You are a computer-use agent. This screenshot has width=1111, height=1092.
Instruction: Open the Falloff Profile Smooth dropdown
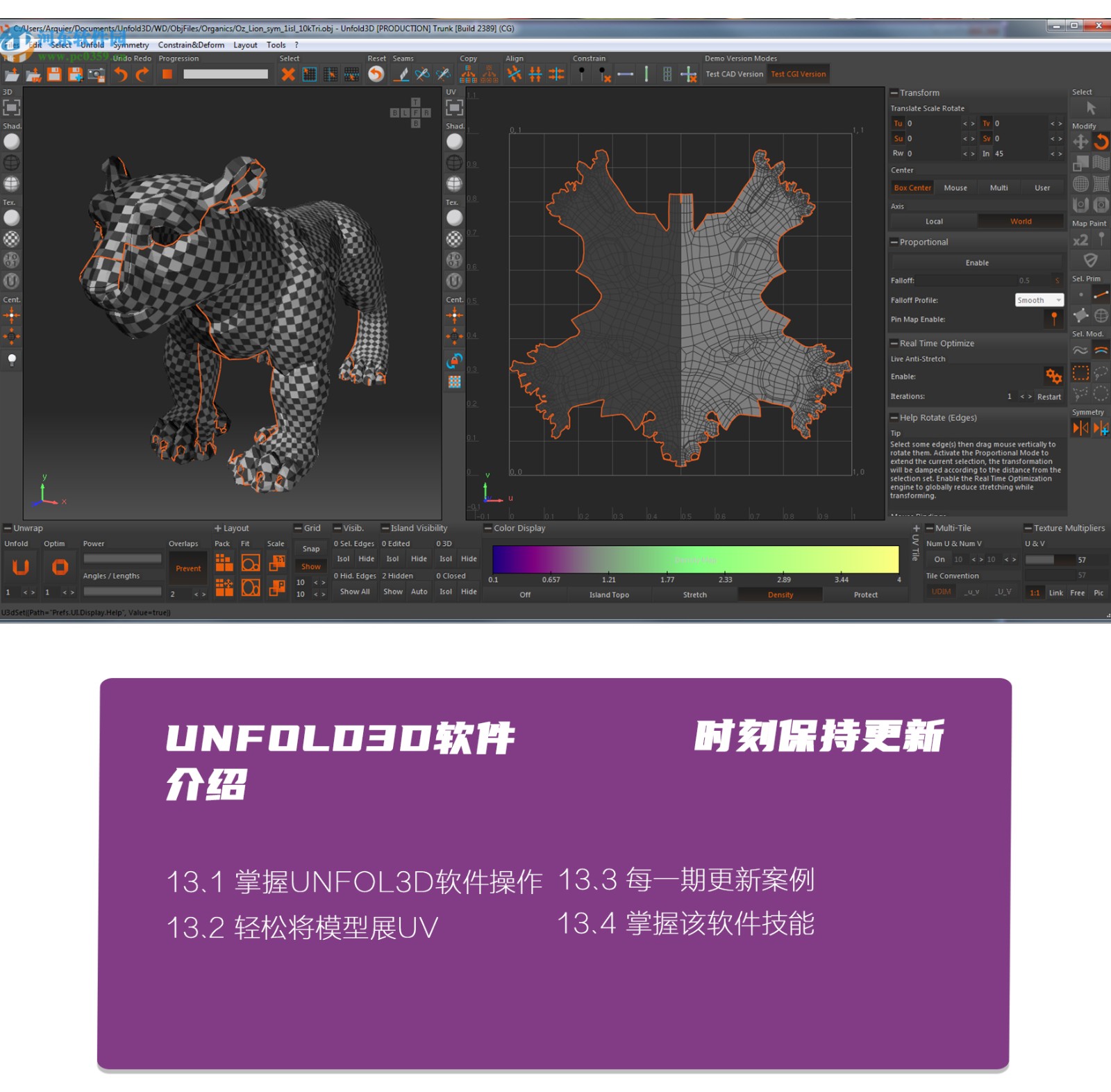(1039, 300)
